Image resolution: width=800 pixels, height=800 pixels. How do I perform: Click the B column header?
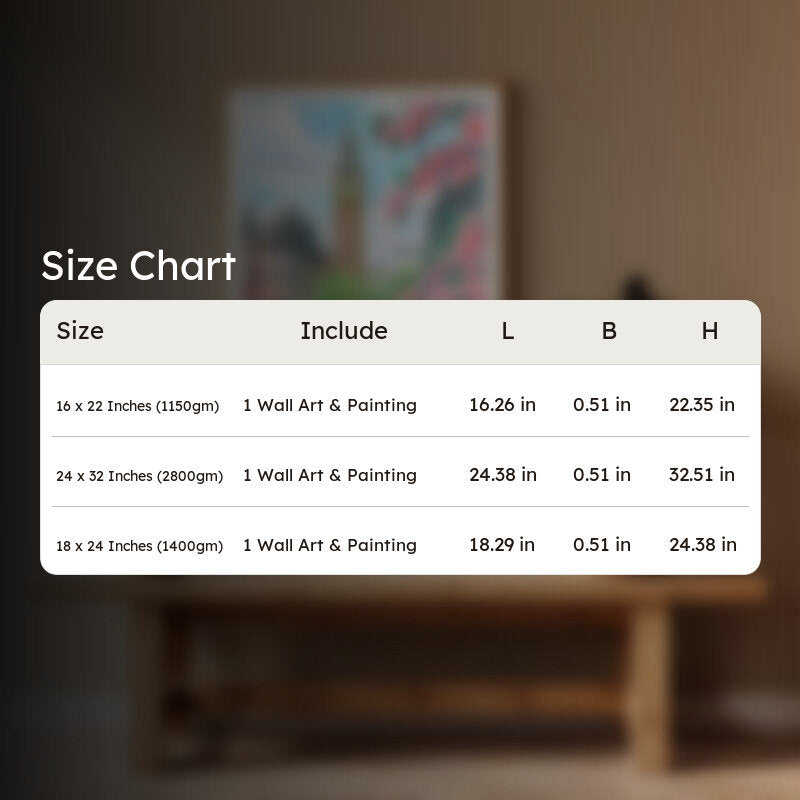point(609,331)
